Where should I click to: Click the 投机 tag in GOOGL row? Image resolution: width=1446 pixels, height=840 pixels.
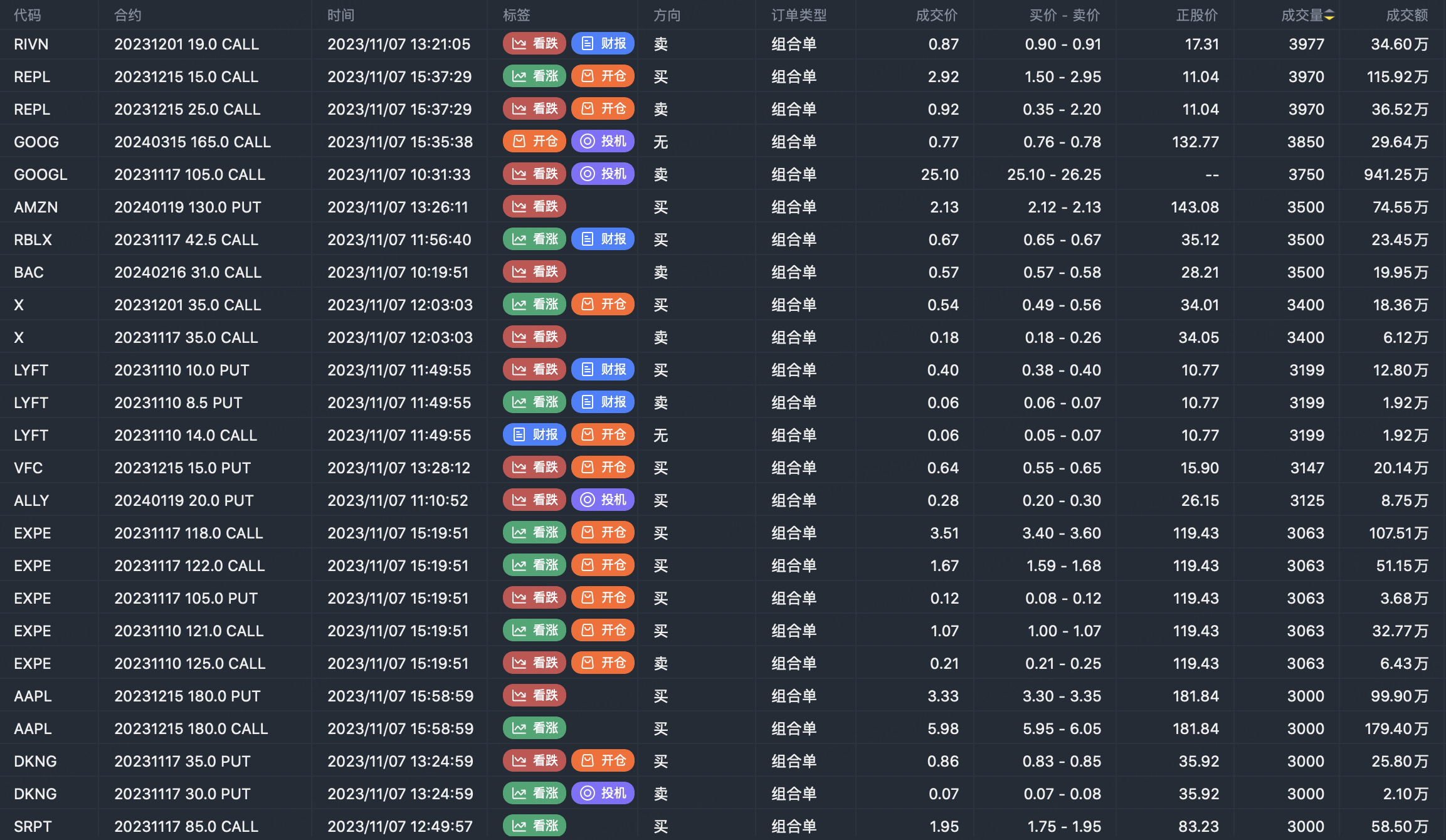(603, 174)
